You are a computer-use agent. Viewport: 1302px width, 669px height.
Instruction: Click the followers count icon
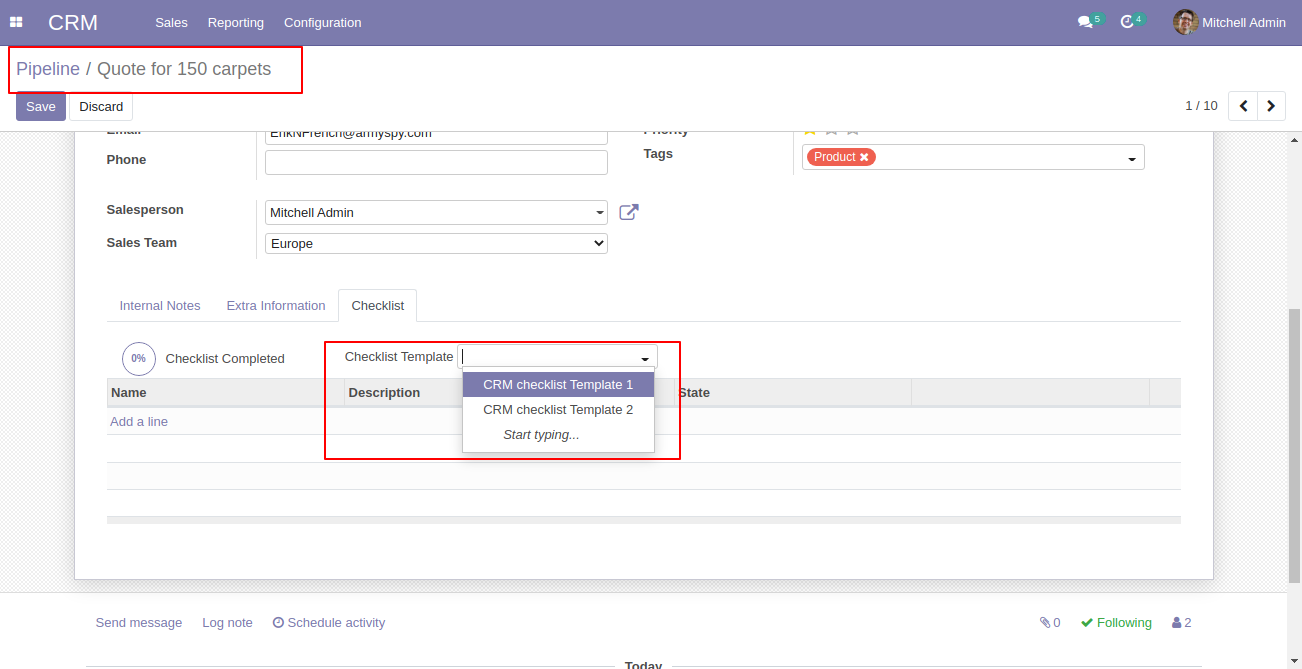(x=1181, y=622)
